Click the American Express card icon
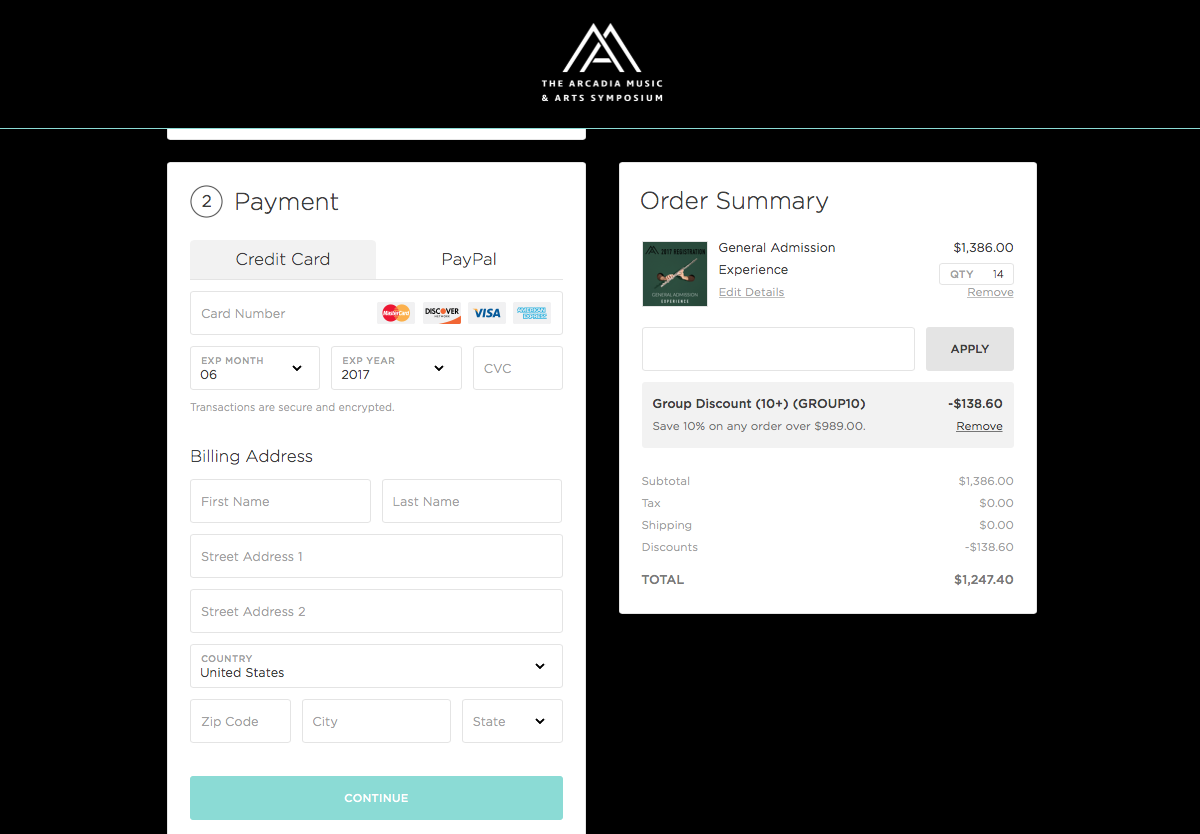The height and width of the screenshot is (834, 1200). pyautogui.click(x=532, y=313)
